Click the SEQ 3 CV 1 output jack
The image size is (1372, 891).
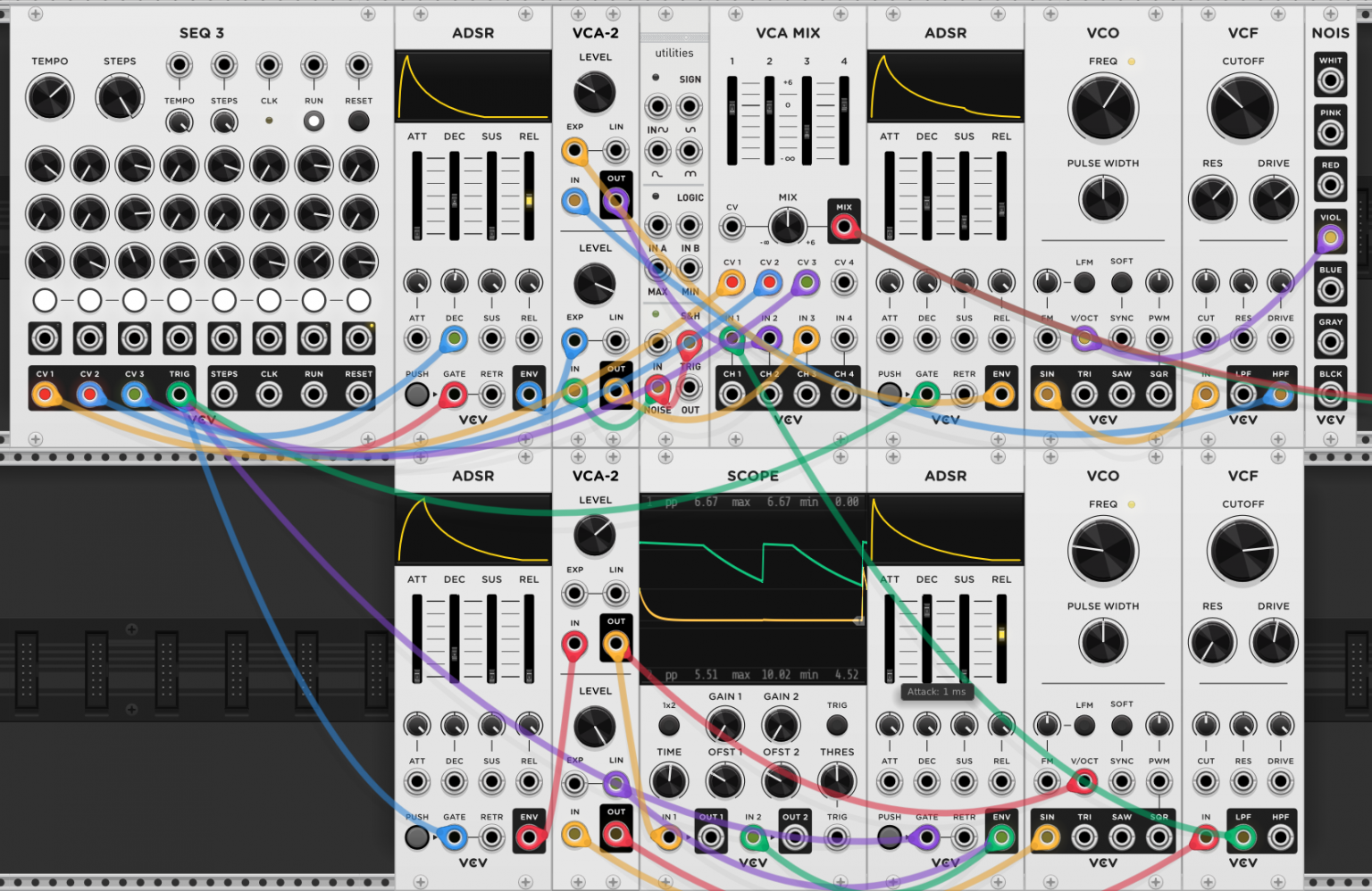coord(45,394)
